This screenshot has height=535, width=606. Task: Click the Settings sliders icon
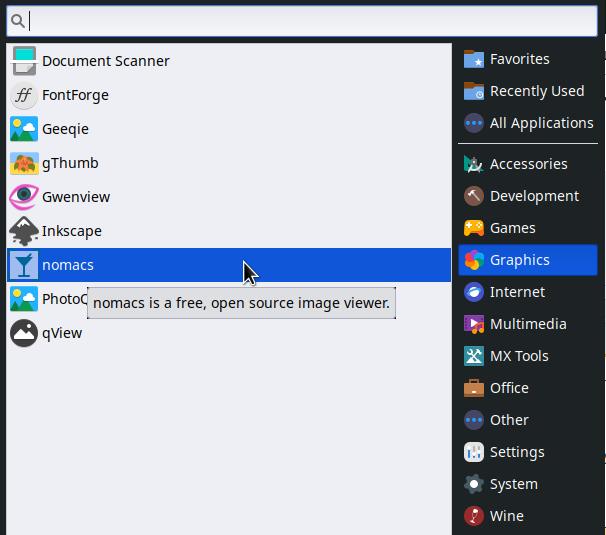pos(473,452)
